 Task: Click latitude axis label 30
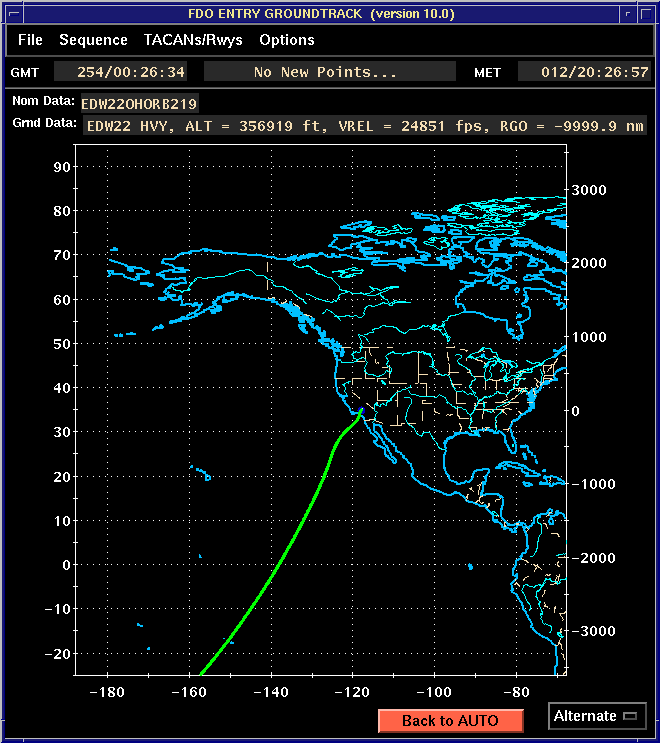click(x=62, y=432)
